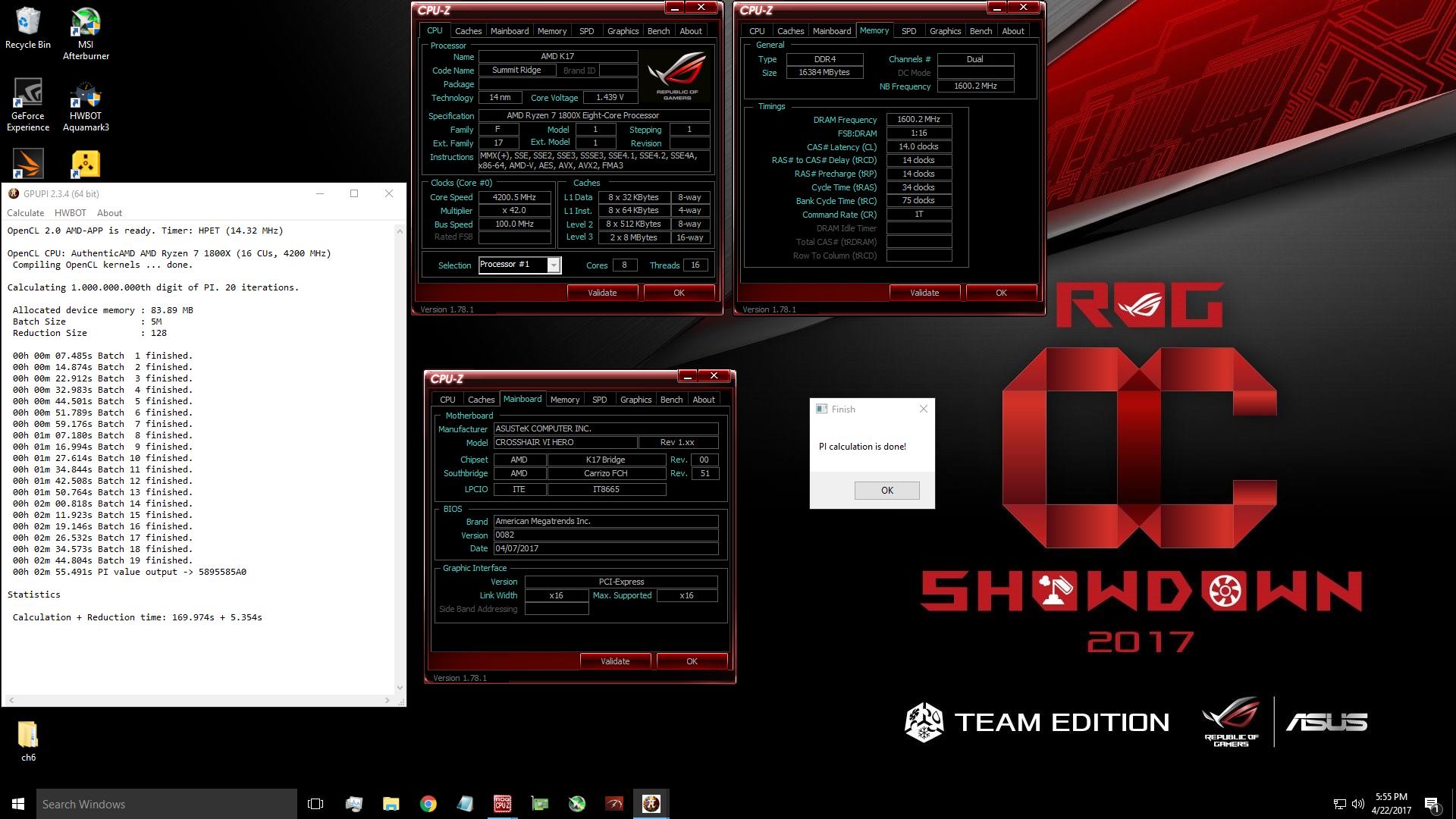
Task: Click OK in the CPU tab window
Action: click(679, 293)
